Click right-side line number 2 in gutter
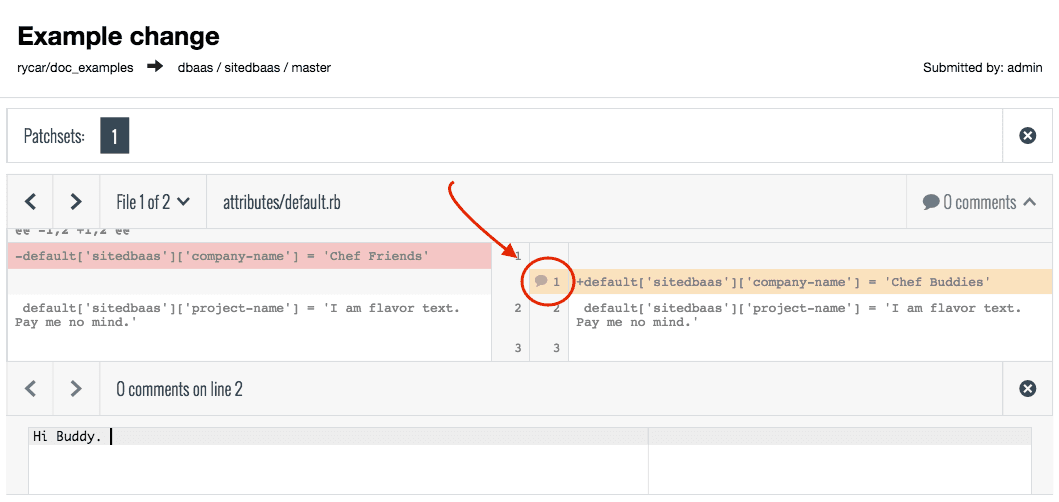 [556, 308]
